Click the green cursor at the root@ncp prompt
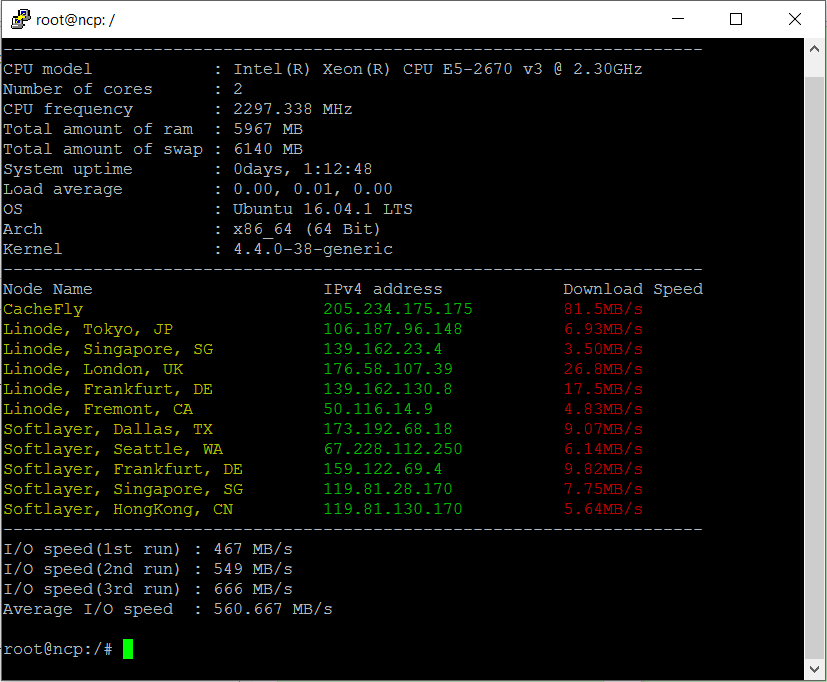 [128, 649]
